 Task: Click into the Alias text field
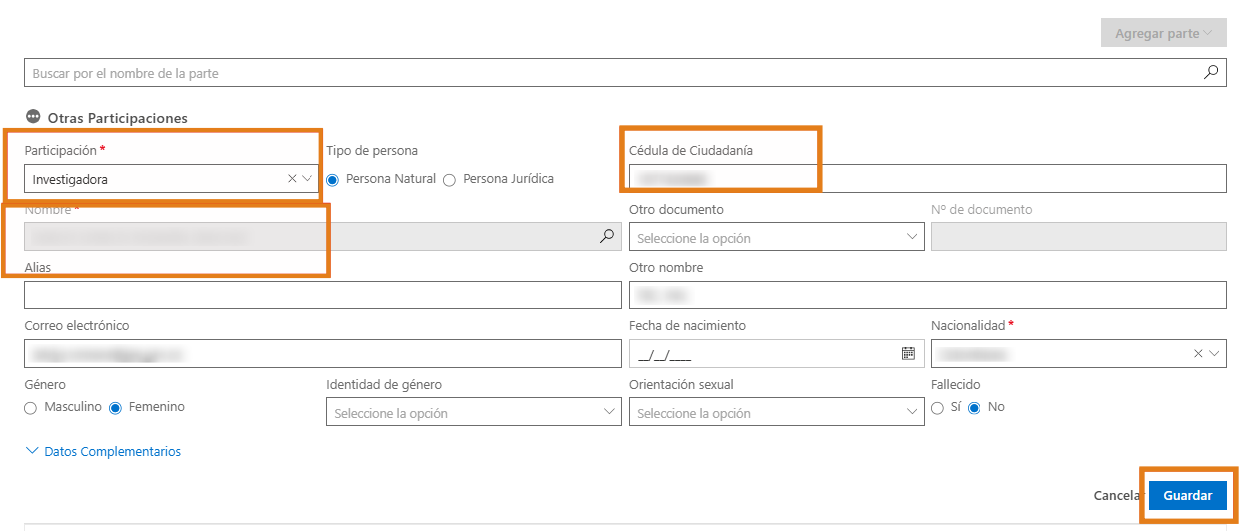(322, 296)
